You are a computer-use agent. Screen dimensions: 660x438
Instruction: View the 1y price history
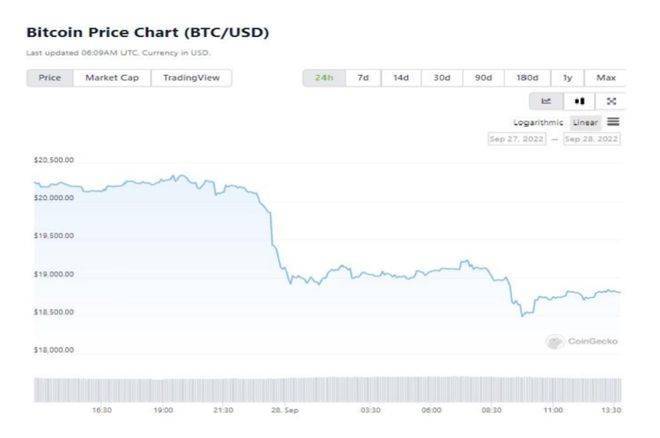(568, 77)
